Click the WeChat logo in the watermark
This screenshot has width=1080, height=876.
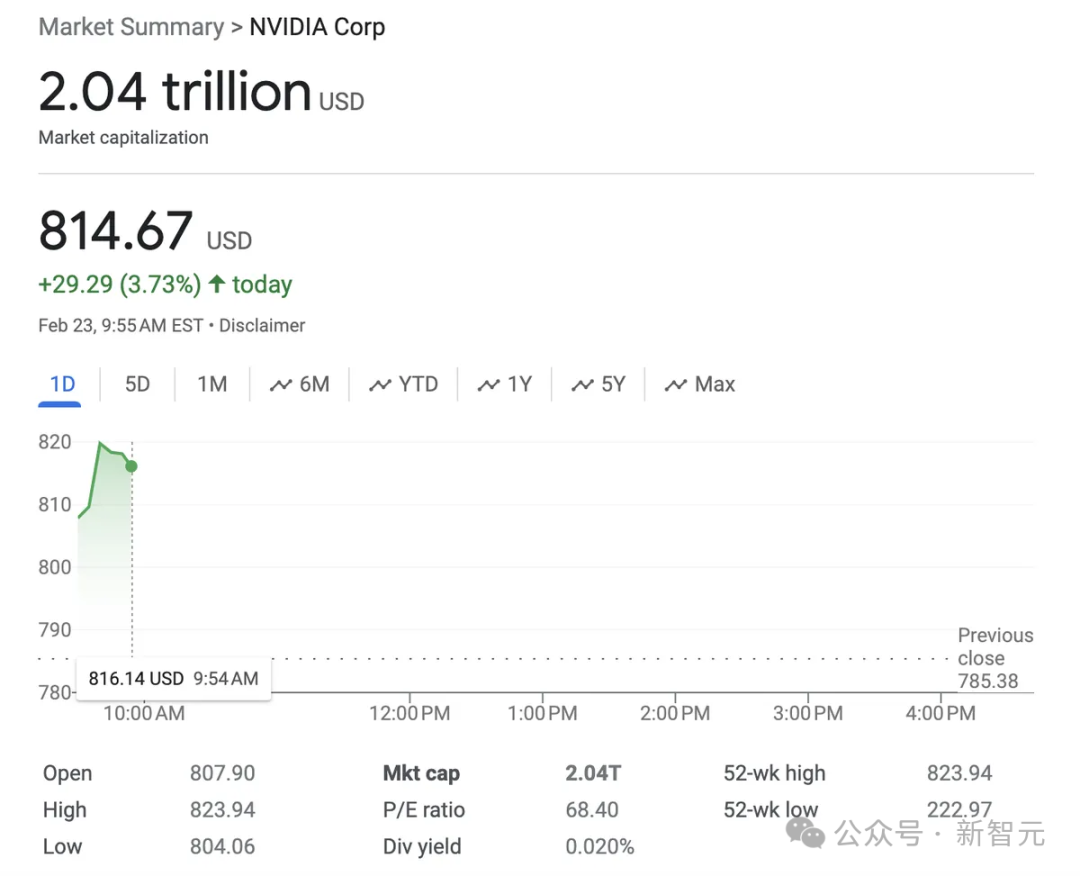coord(805,831)
